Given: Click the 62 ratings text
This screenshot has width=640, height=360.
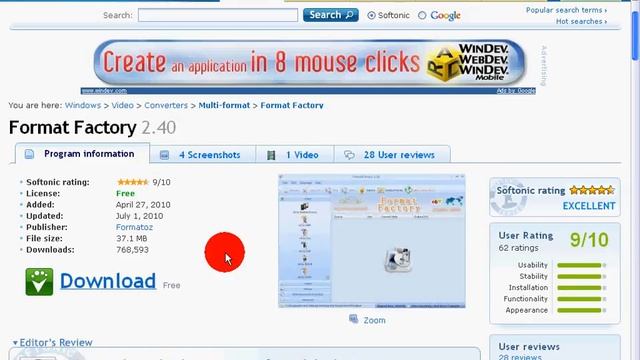Looking at the screenshot, I should 518,248.
